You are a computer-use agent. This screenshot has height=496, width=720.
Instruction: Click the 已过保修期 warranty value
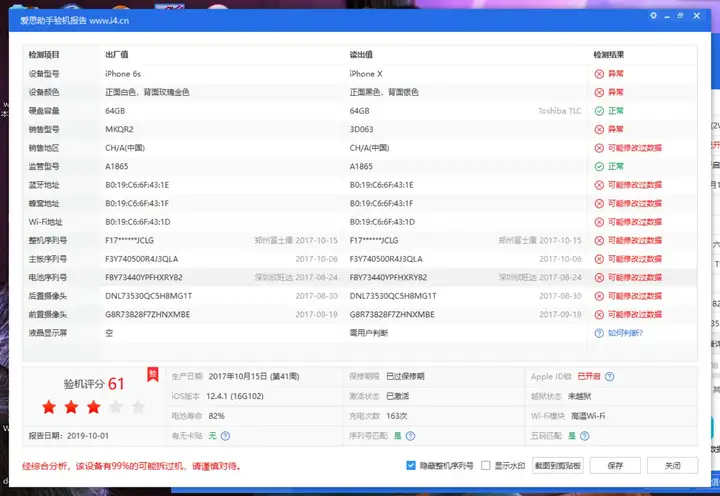[405, 377]
